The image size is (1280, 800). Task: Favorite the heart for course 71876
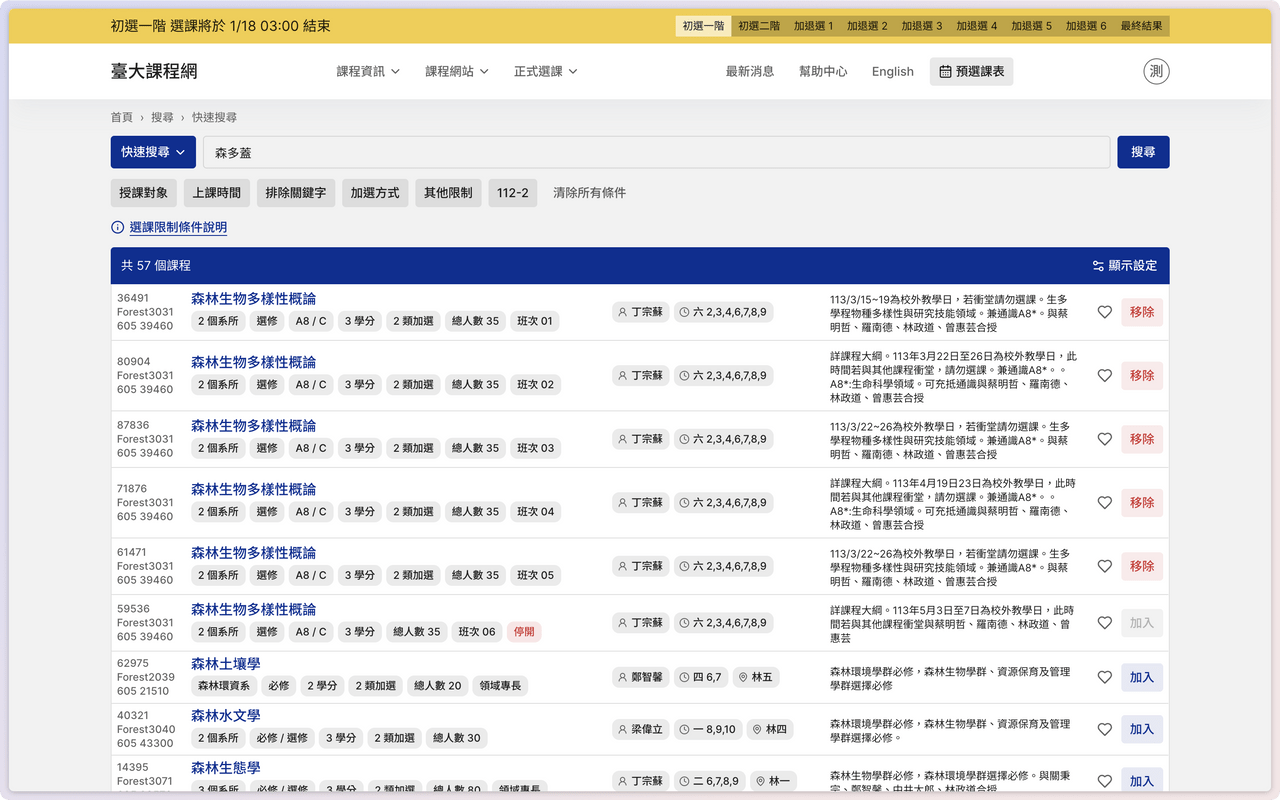click(x=1104, y=503)
